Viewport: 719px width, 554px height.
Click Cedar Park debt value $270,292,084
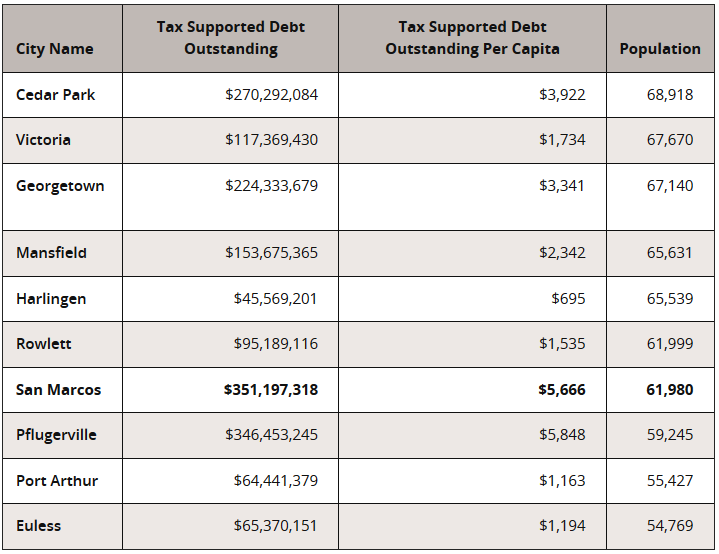pyautogui.click(x=272, y=95)
